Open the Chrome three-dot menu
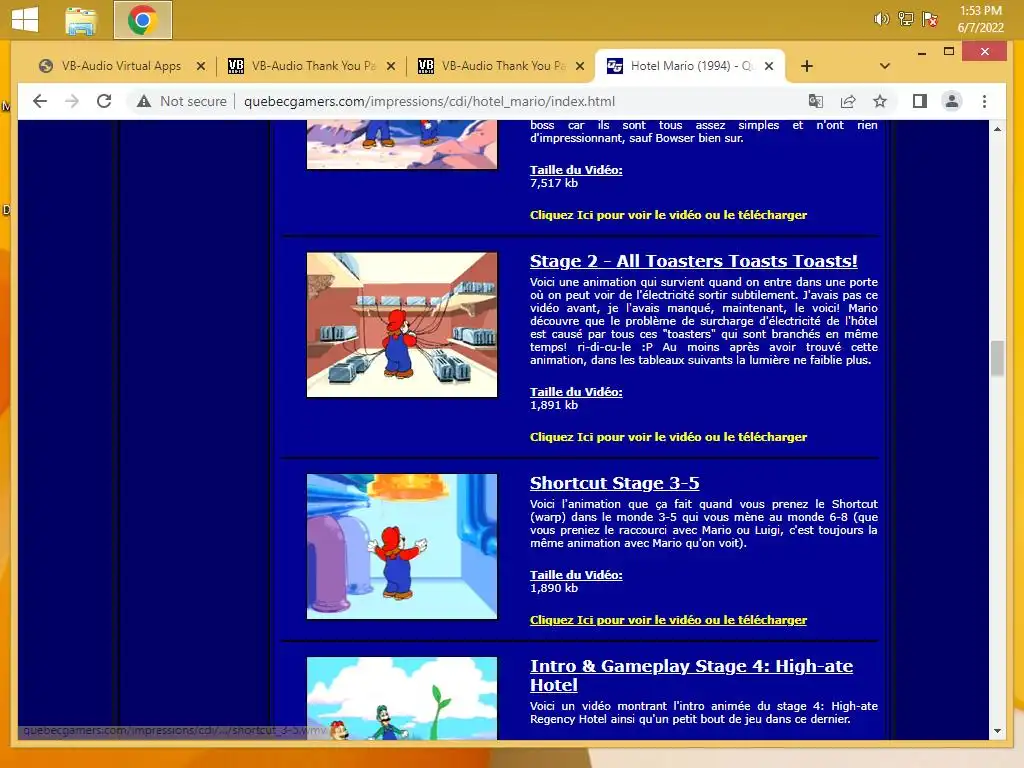 pyautogui.click(x=984, y=101)
